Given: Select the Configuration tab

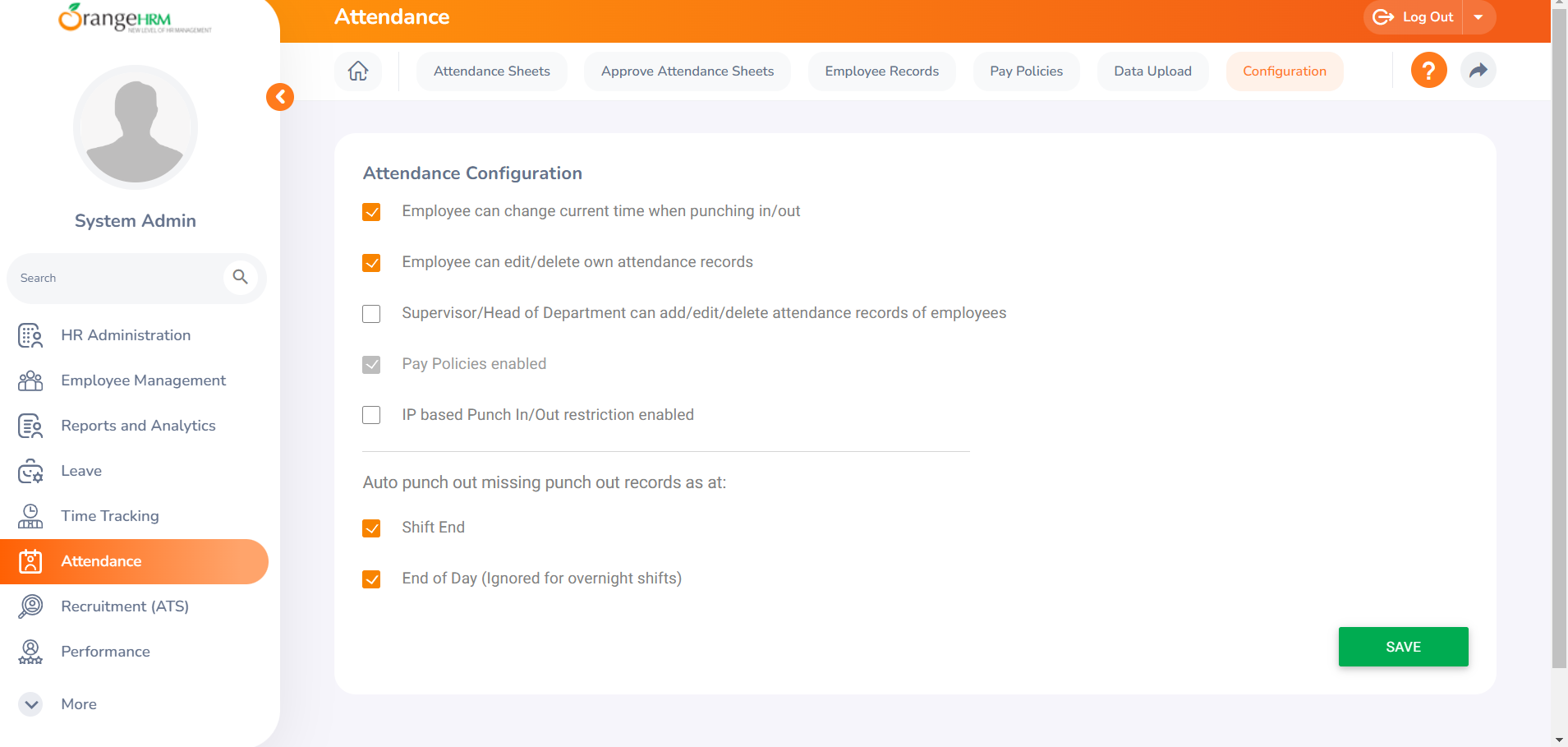Looking at the screenshot, I should pyautogui.click(x=1285, y=71).
